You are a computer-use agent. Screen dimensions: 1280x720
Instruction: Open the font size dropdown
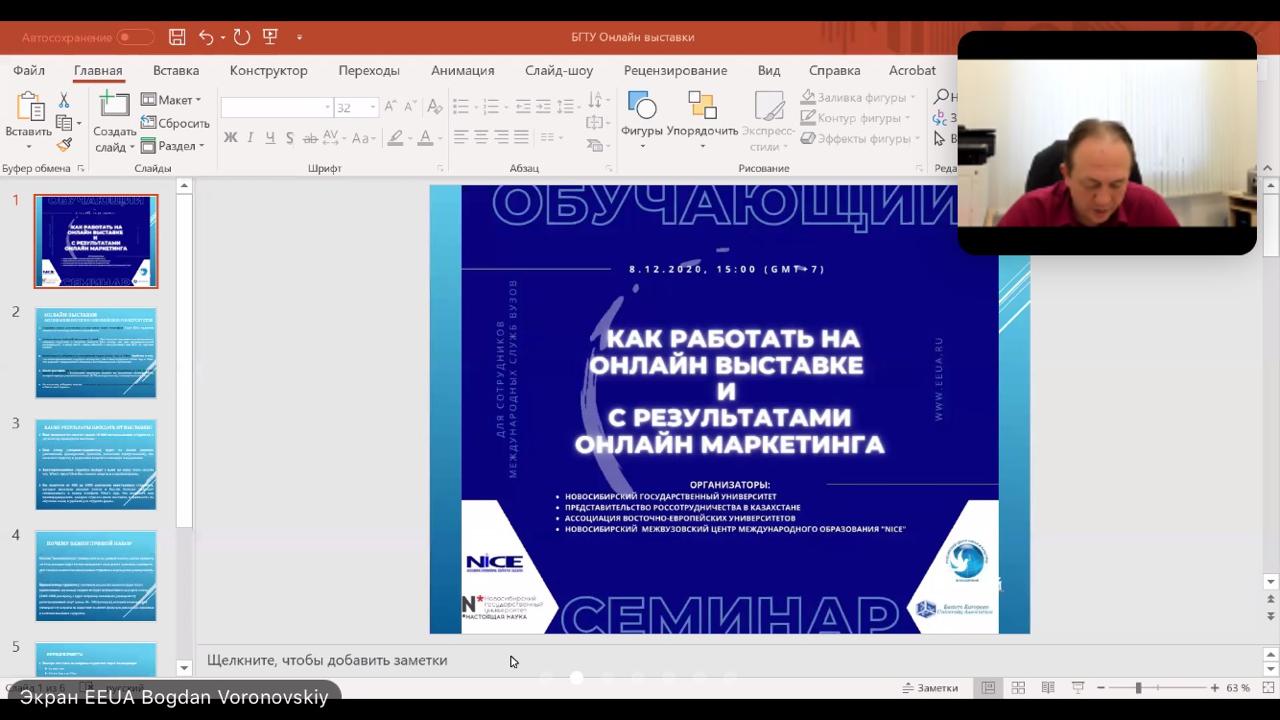click(x=373, y=107)
